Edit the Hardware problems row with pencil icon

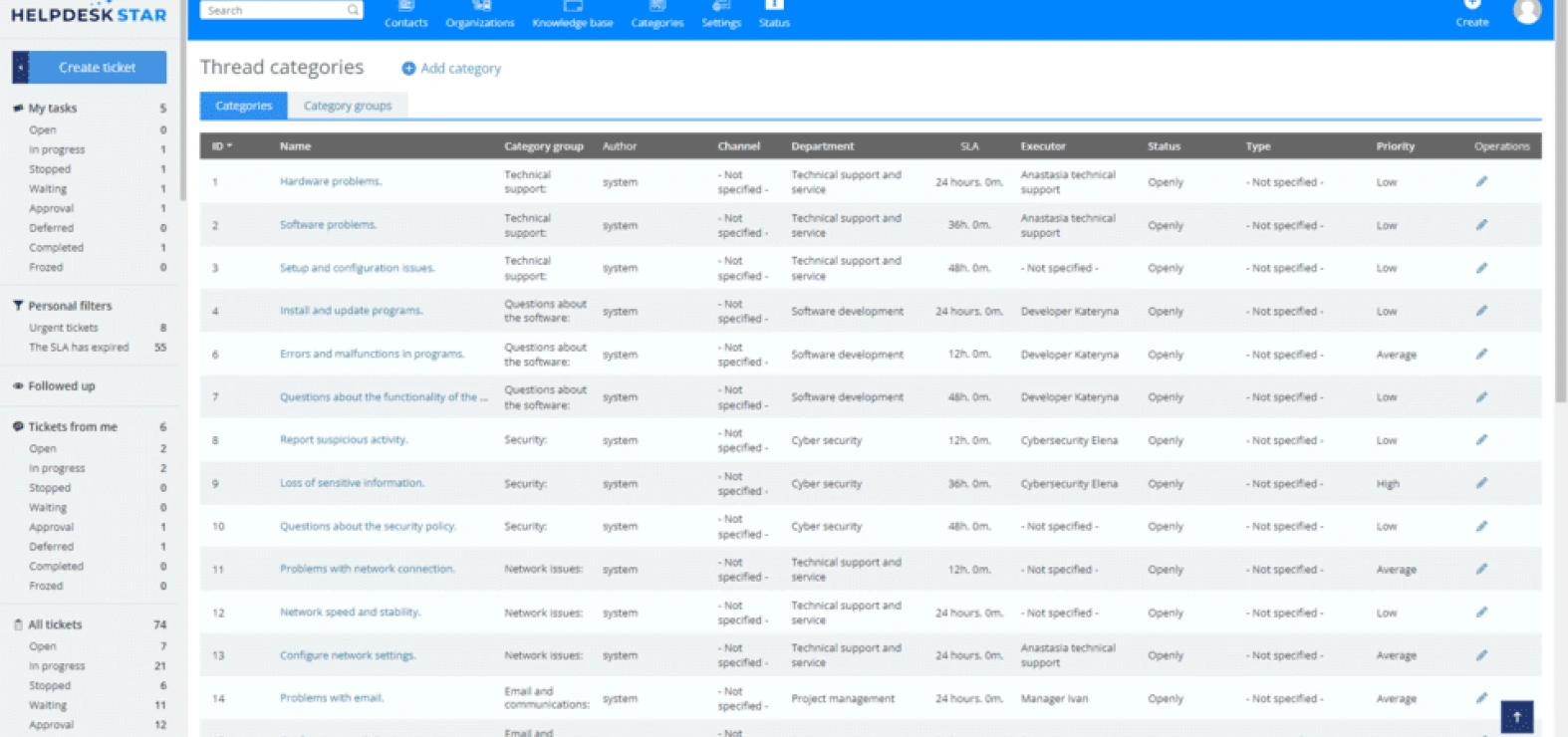pos(1481,182)
